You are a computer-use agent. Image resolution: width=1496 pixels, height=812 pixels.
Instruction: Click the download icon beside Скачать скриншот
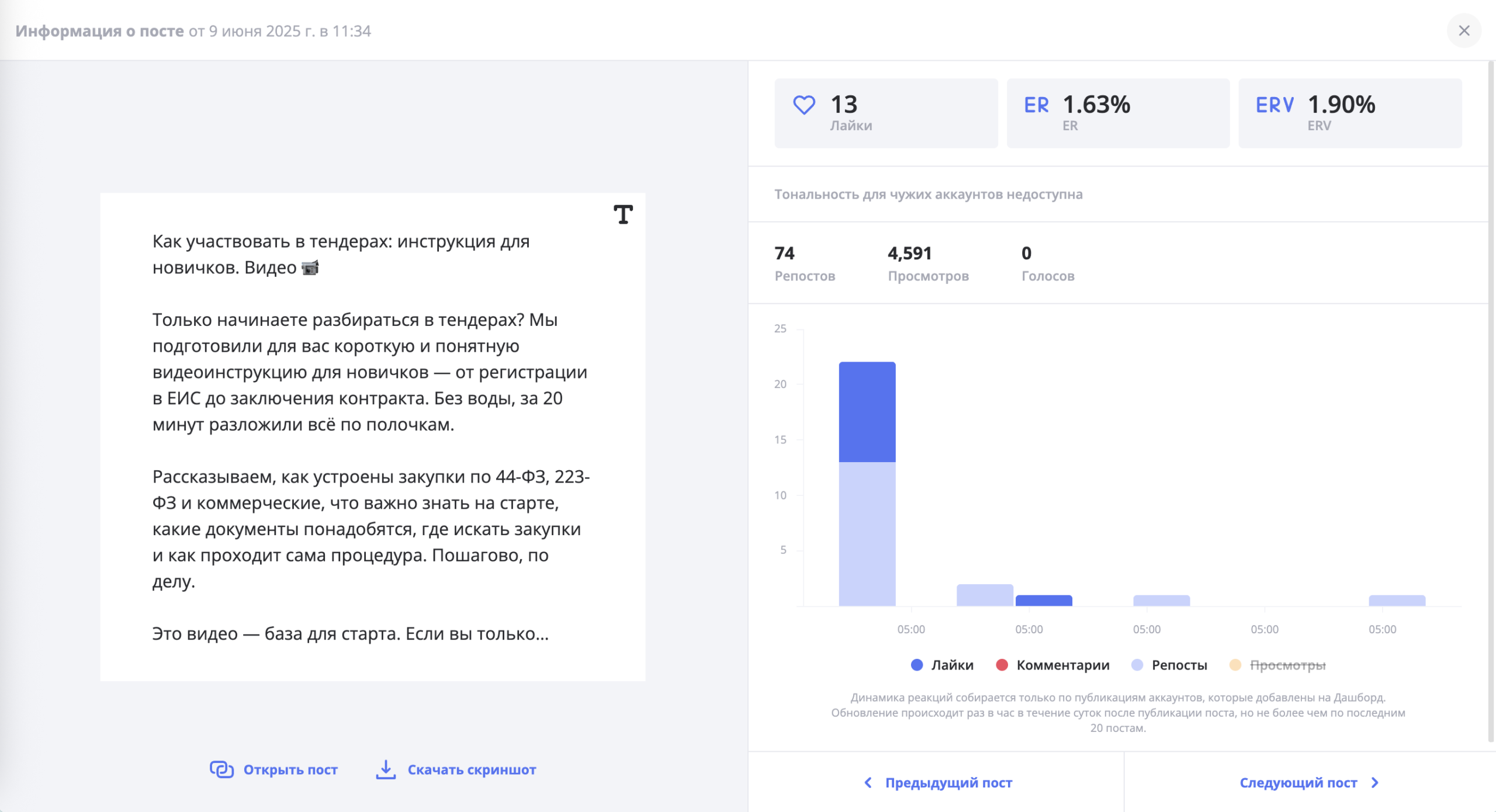[386, 769]
